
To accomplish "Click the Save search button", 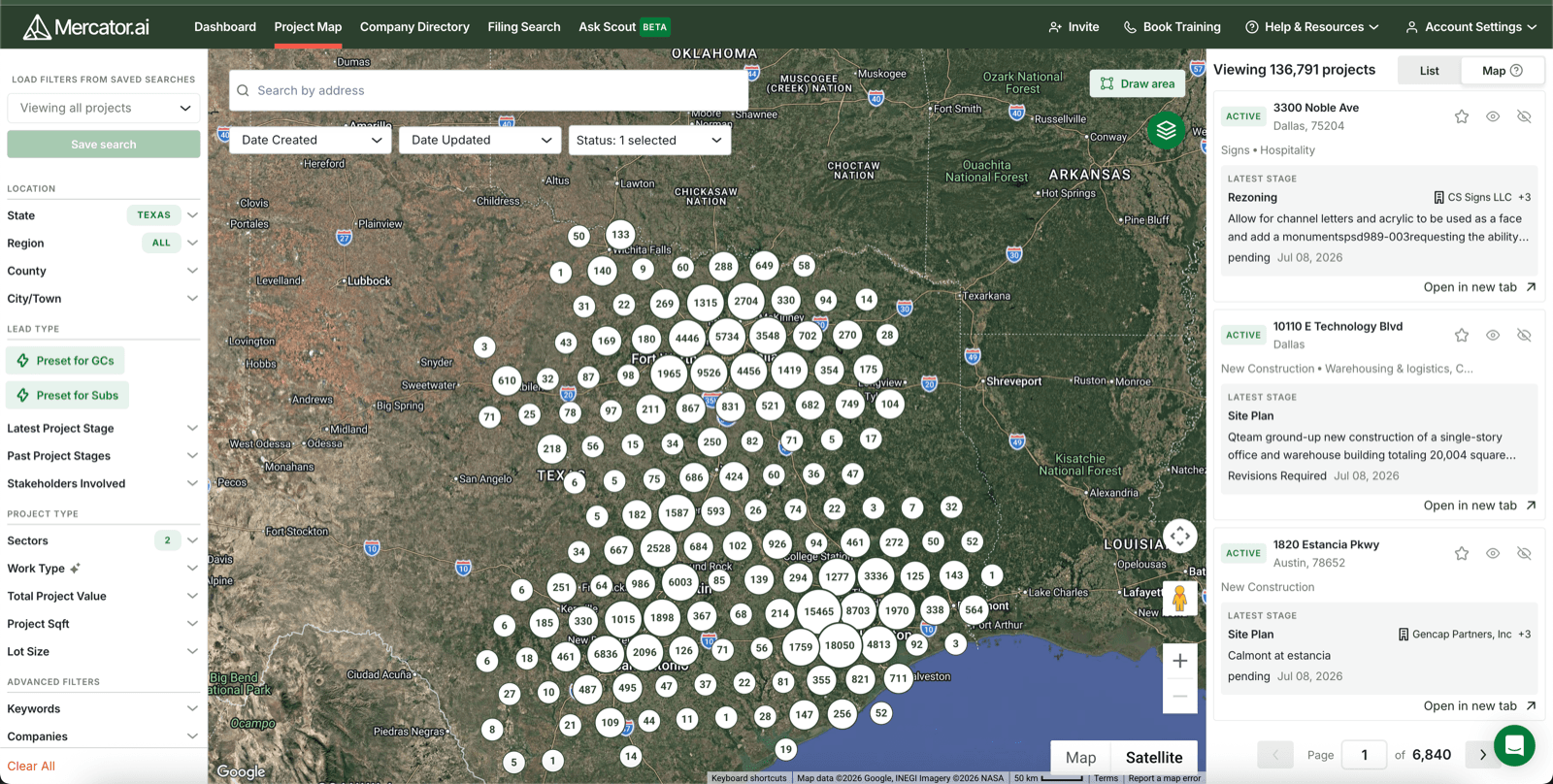I will pos(104,145).
